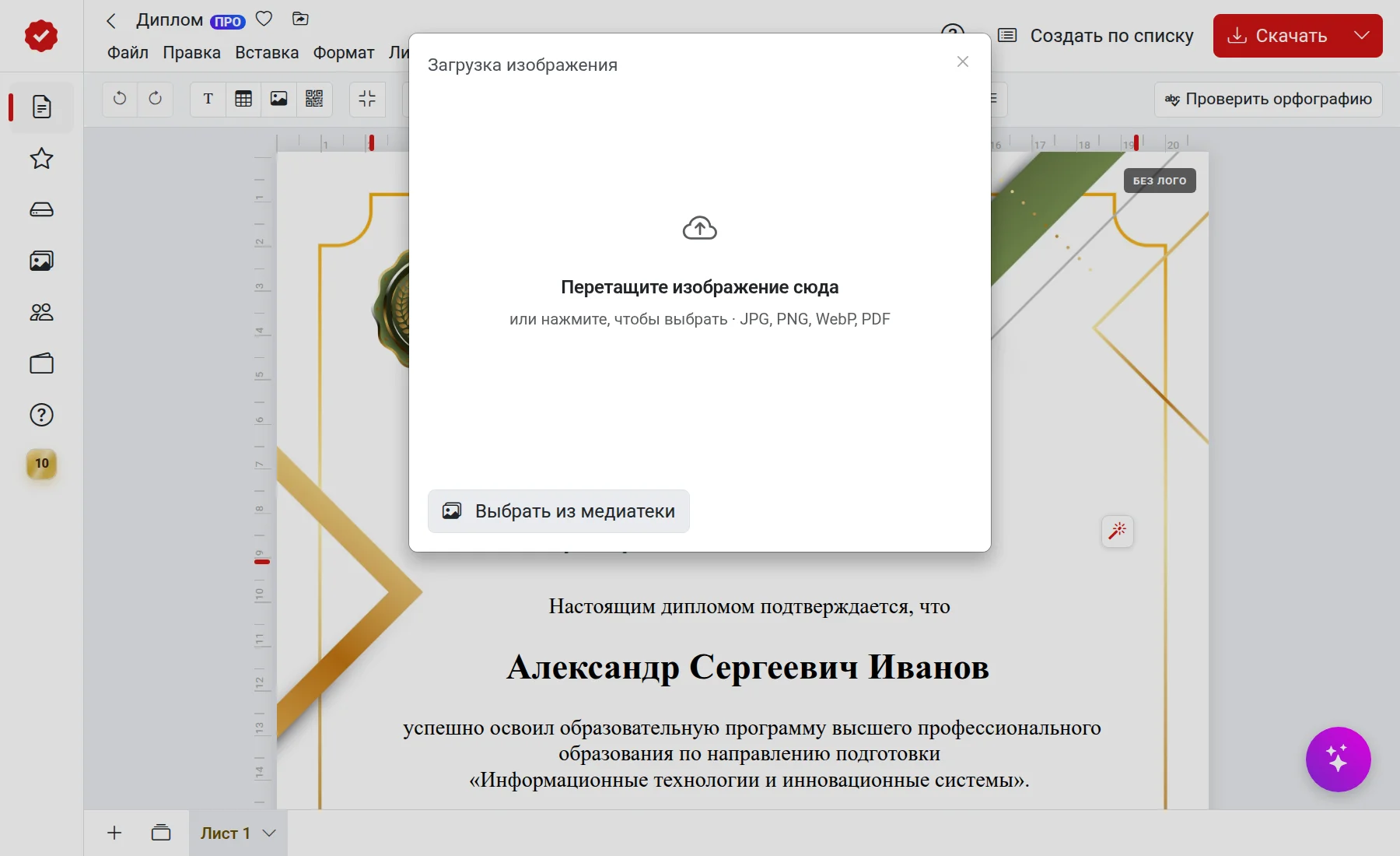Open the drive storage sidebar icon

(x=41, y=210)
